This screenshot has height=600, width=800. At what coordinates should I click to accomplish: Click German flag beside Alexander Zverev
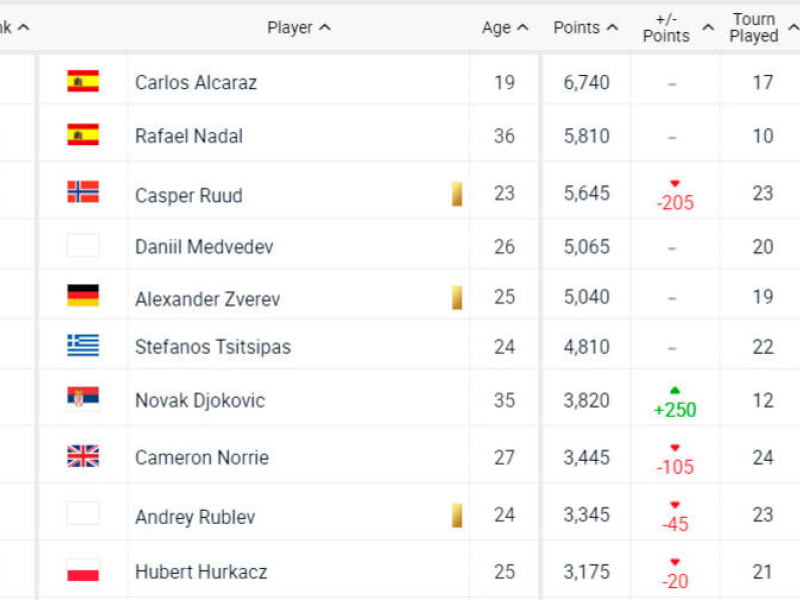click(83, 296)
